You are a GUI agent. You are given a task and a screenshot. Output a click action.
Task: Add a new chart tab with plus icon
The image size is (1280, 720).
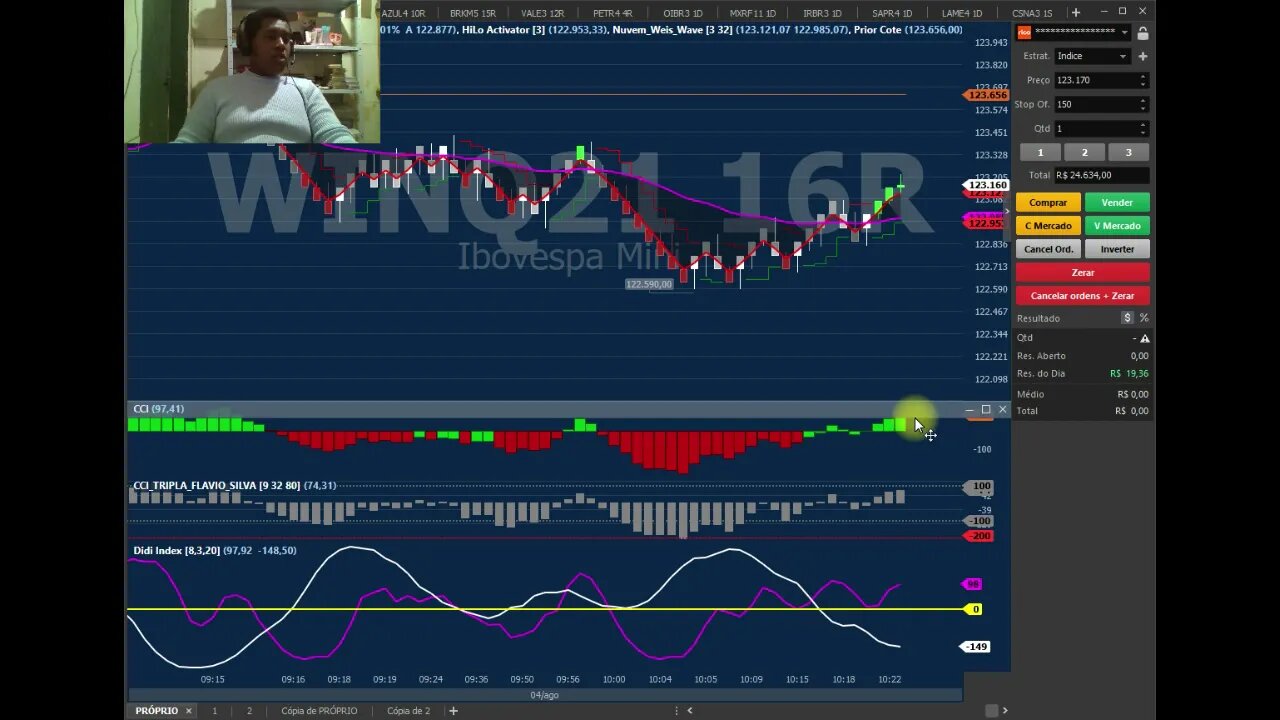click(1076, 13)
